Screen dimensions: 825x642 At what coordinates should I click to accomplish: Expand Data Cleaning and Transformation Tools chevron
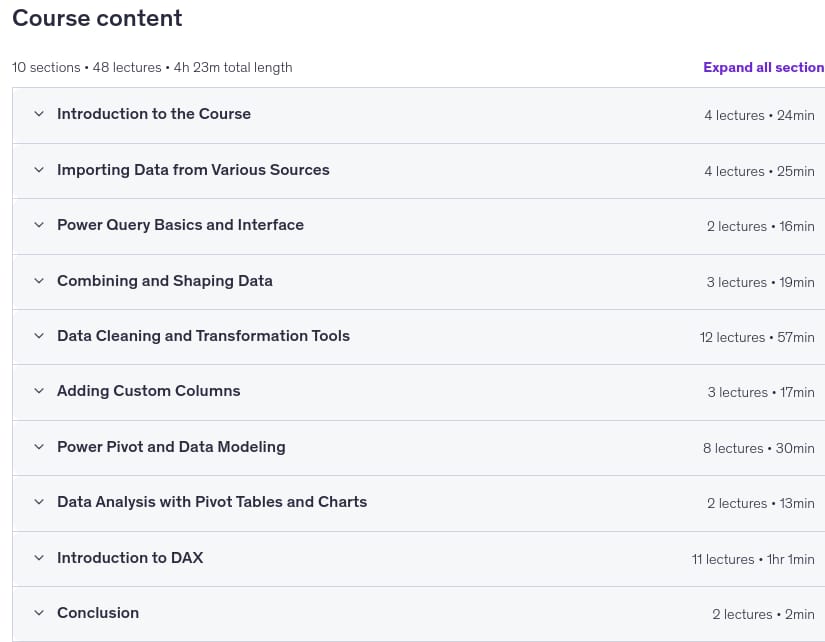[x=39, y=336]
